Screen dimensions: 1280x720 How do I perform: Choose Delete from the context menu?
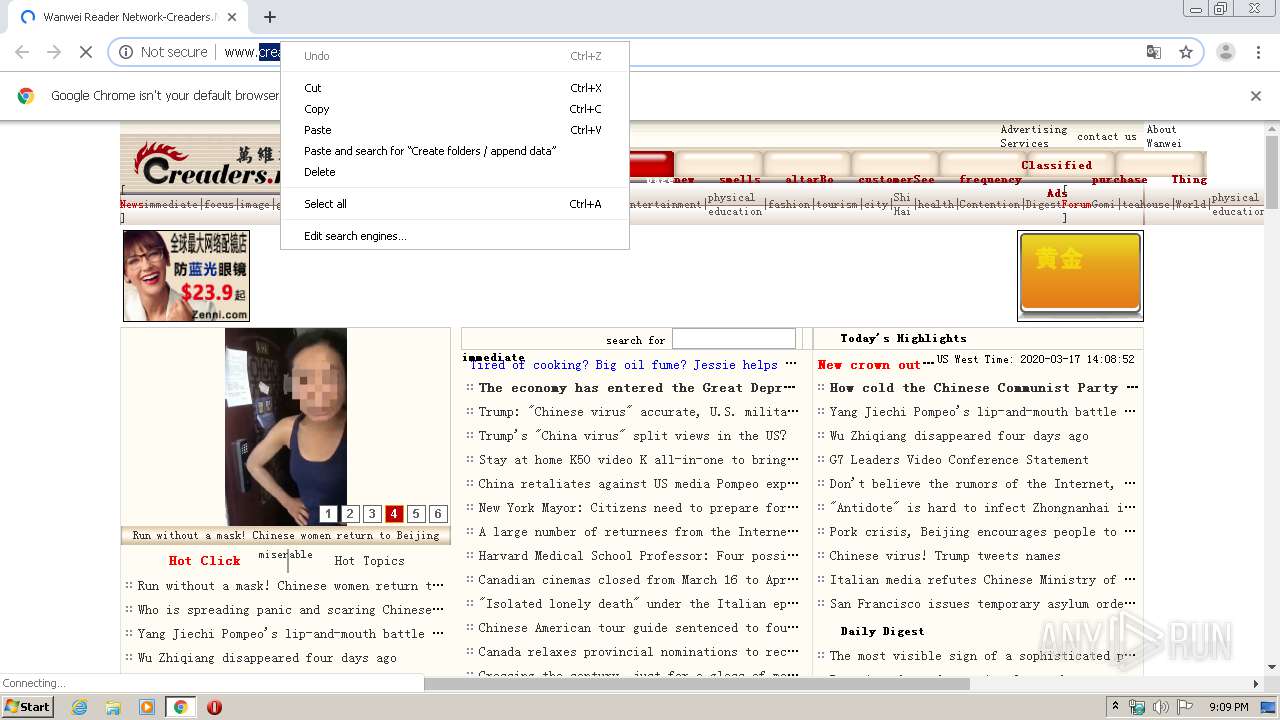[x=455, y=172]
